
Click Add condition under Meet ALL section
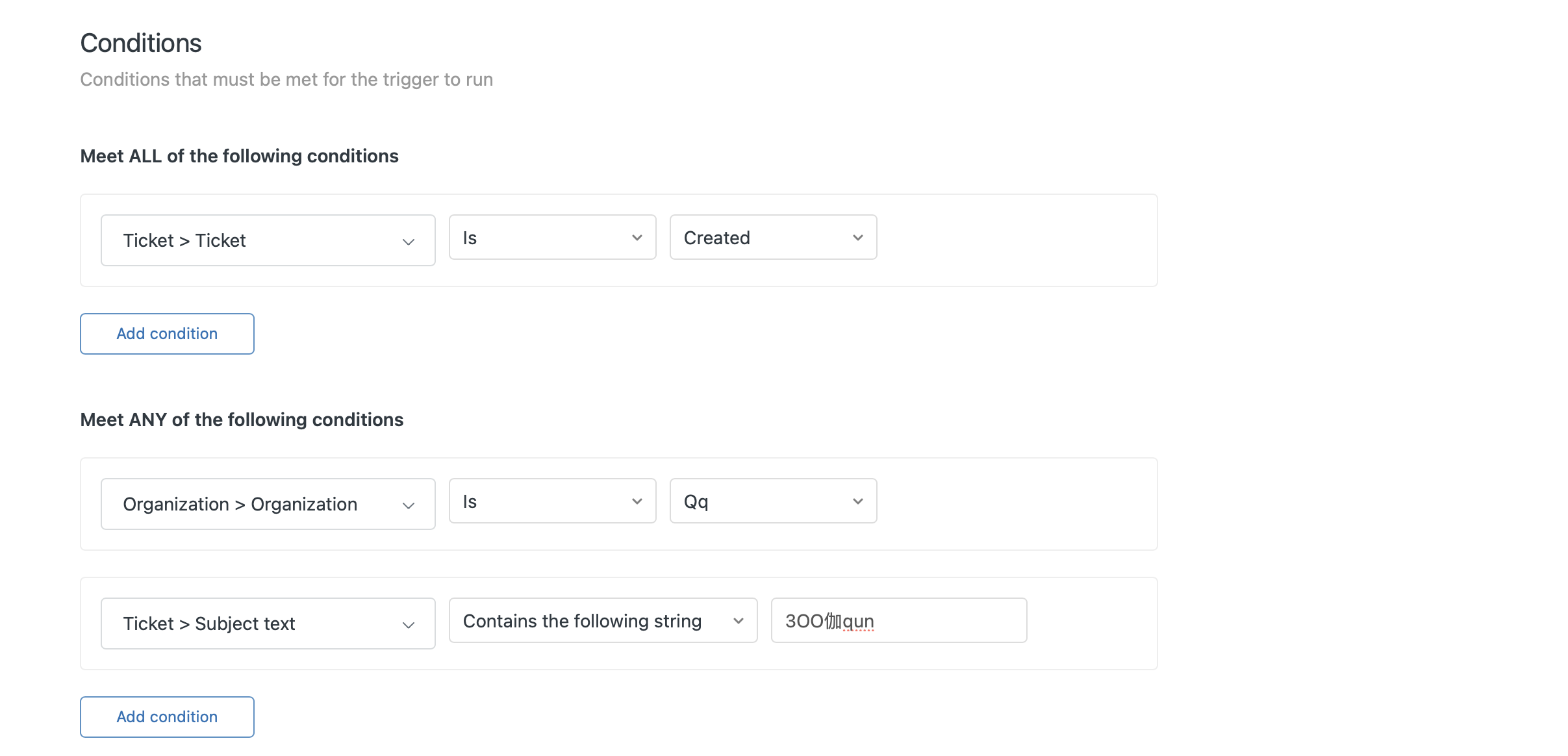tap(166, 333)
